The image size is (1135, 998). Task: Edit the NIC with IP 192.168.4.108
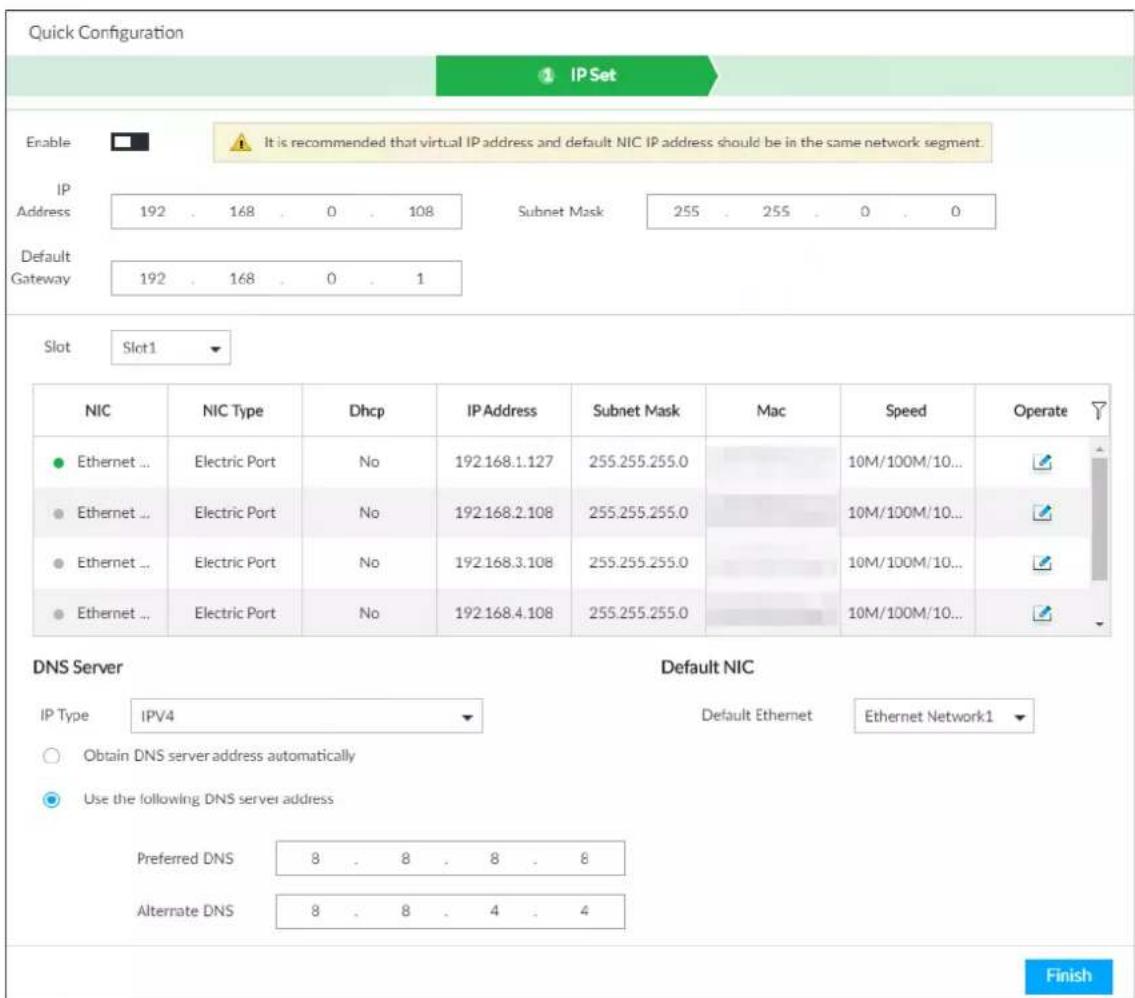point(1042,613)
